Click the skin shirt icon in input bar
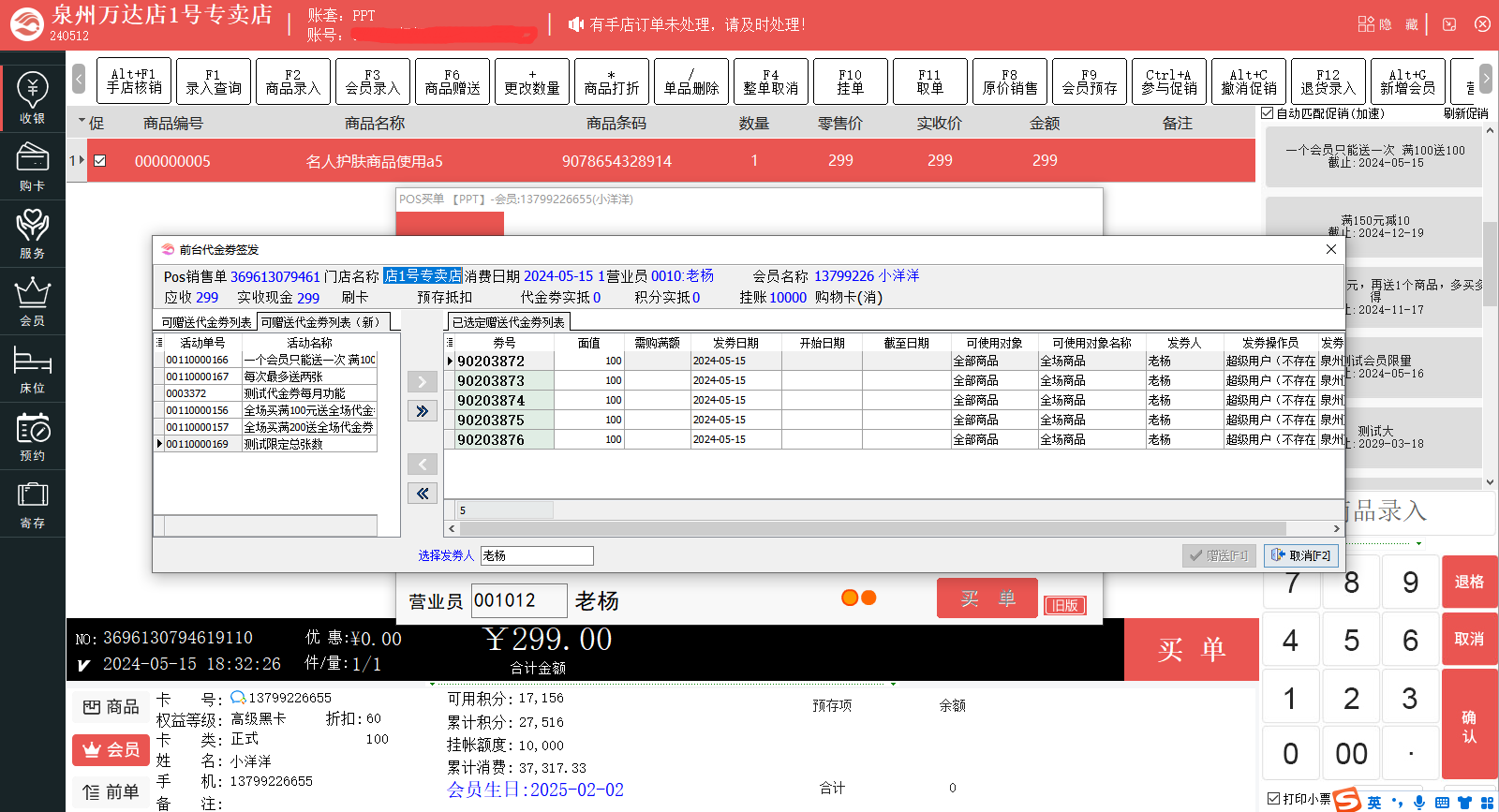 pos(1464,803)
